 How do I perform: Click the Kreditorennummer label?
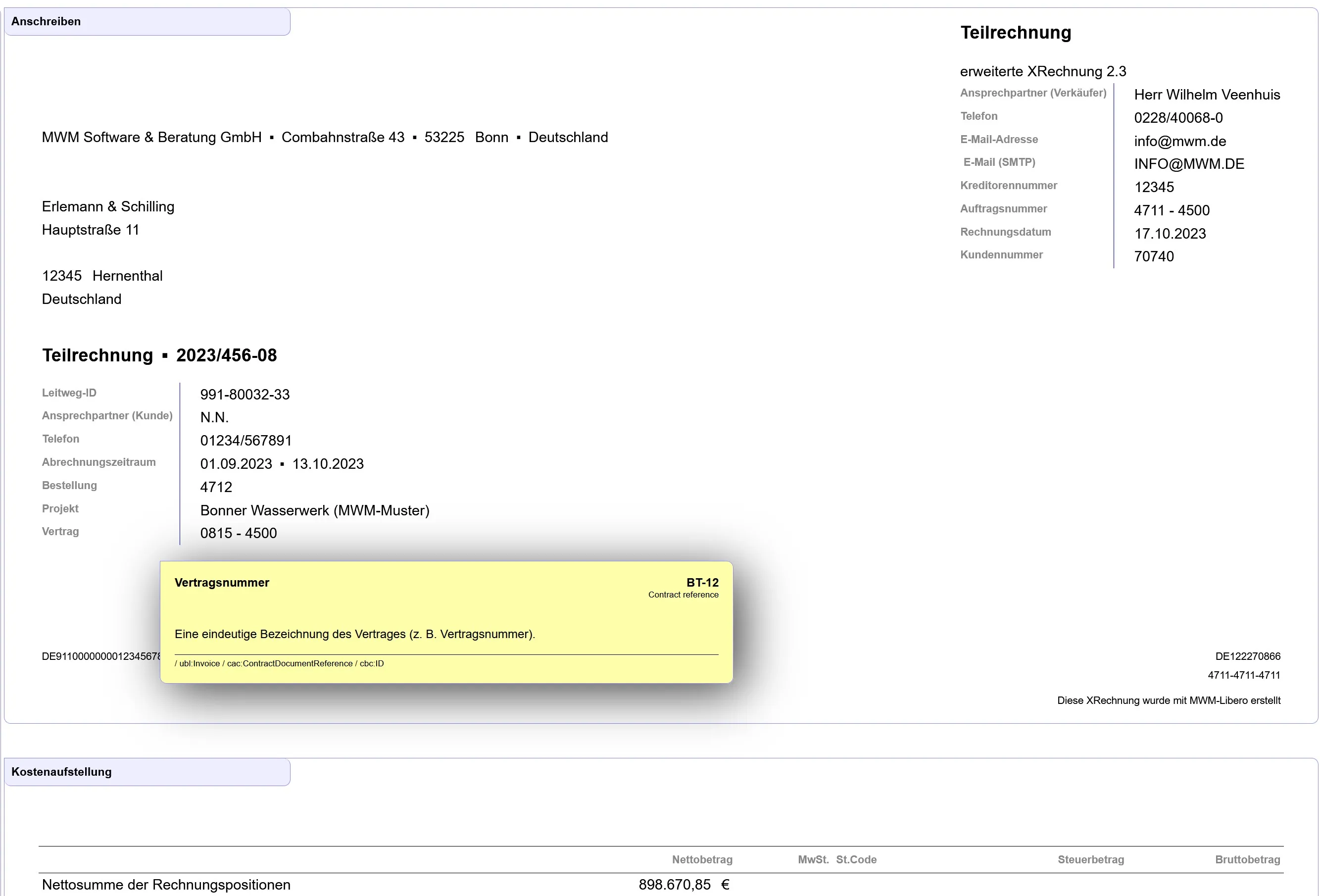[x=1008, y=186]
